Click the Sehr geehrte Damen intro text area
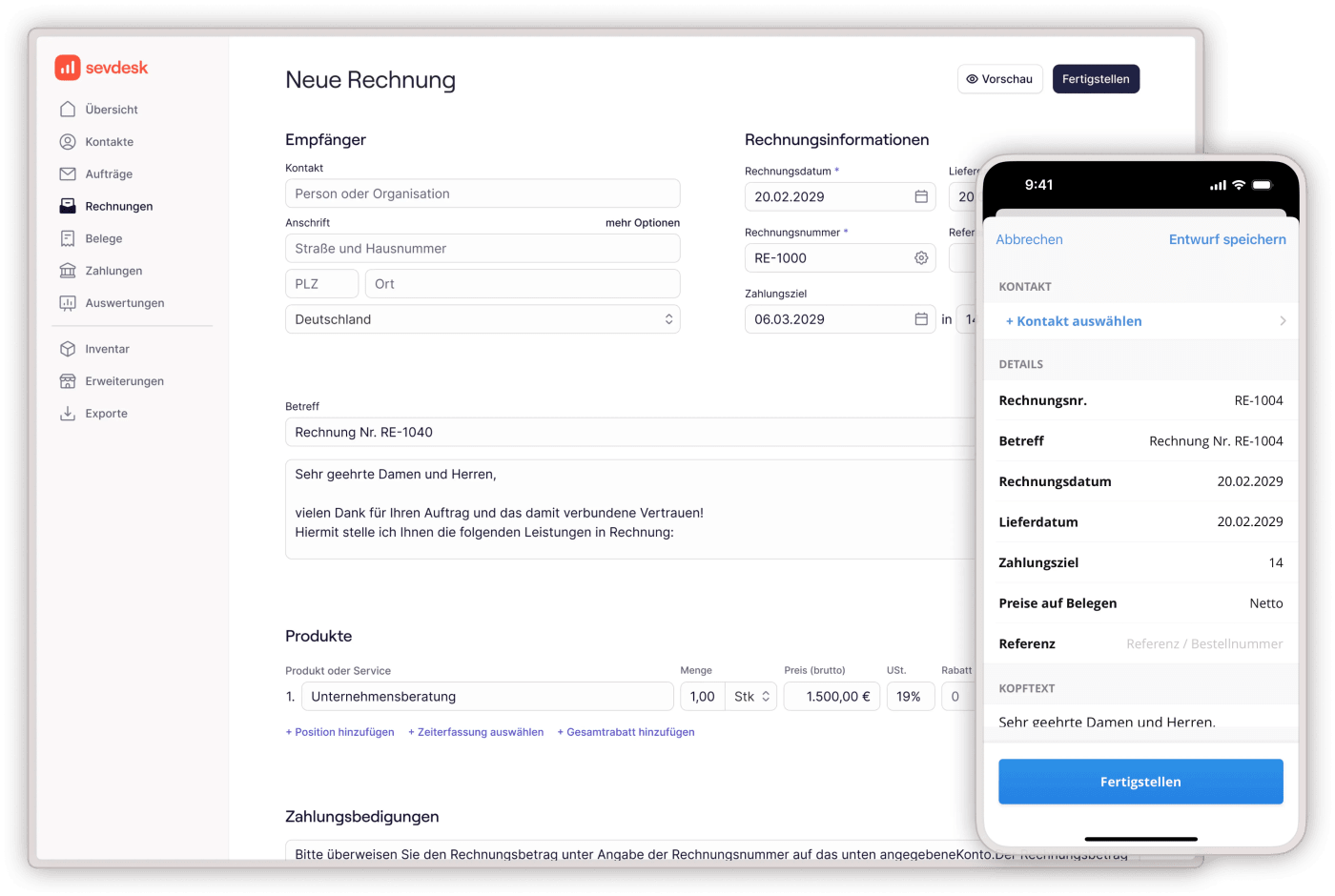This screenshot has height=896, width=1335. click(x=631, y=509)
